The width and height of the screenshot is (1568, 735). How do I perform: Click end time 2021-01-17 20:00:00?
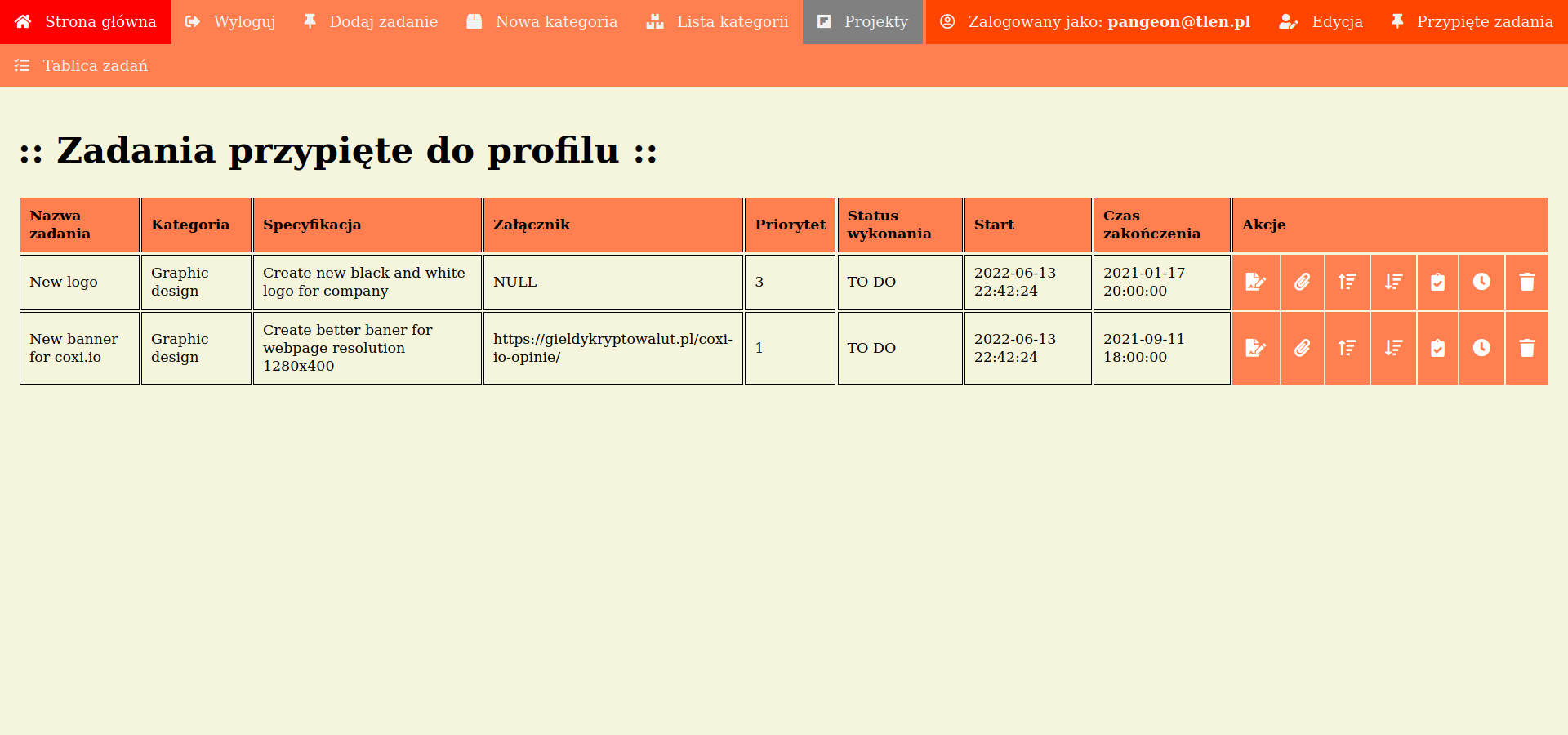click(x=1162, y=282)
